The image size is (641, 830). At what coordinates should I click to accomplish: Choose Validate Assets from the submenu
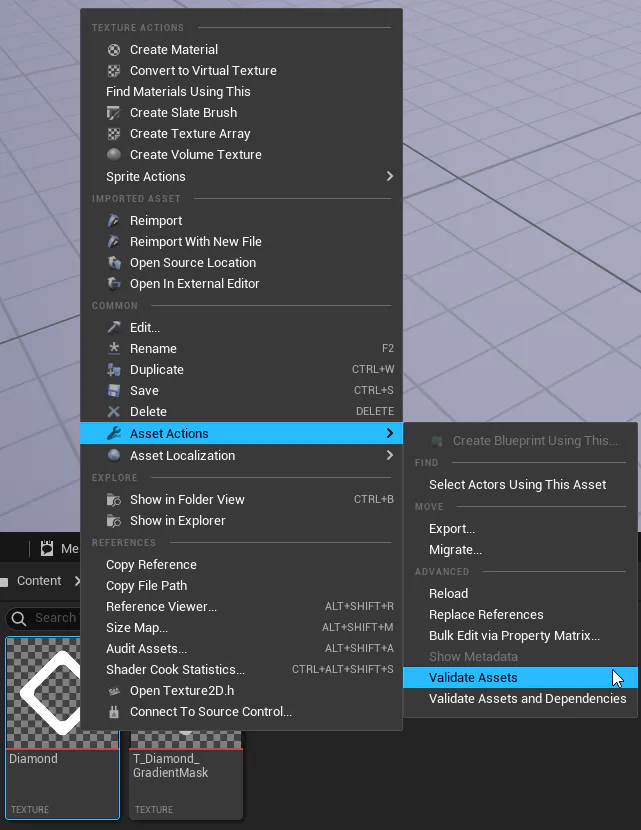473,678
